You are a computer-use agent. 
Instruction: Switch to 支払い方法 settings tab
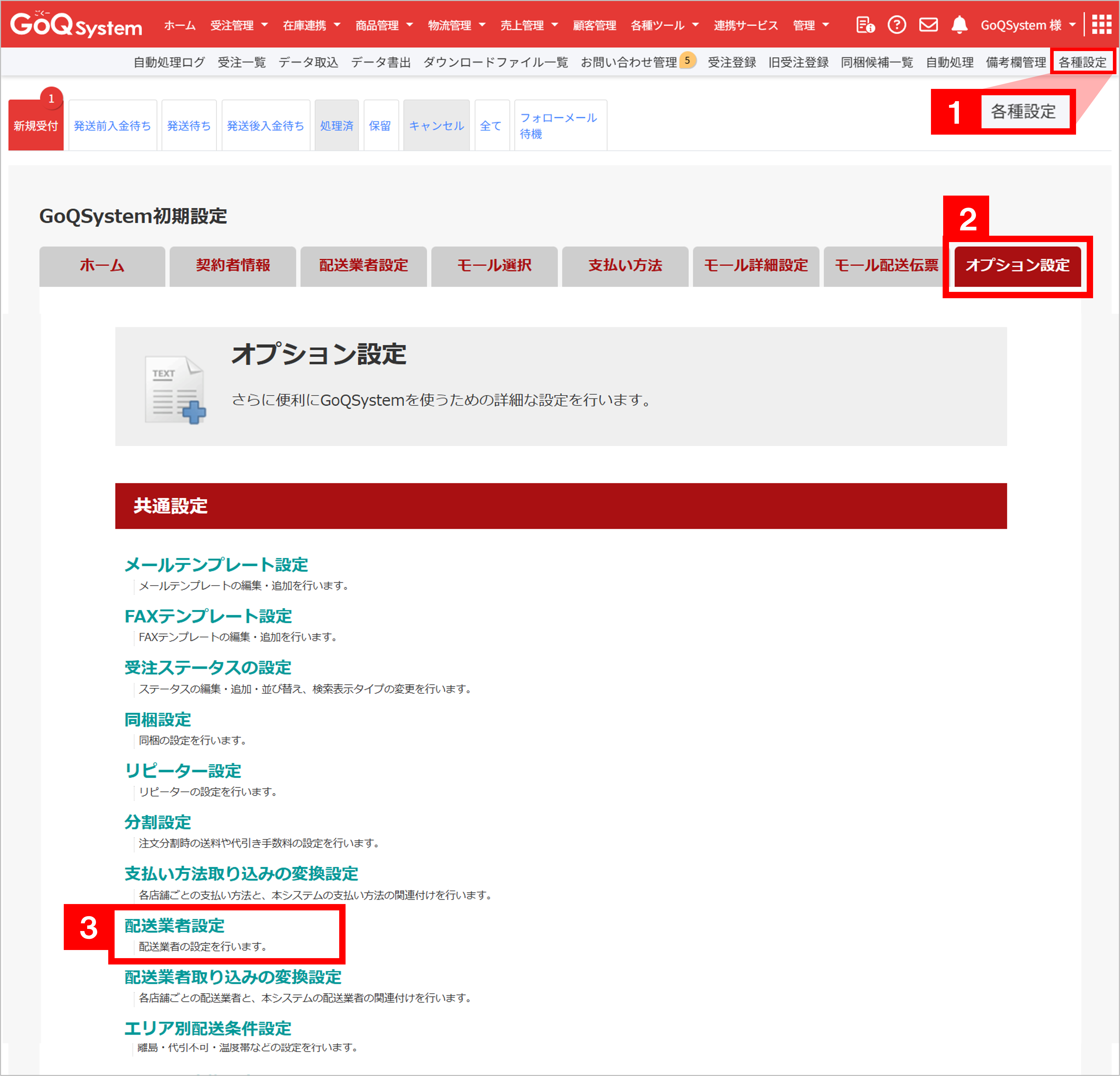625,266
